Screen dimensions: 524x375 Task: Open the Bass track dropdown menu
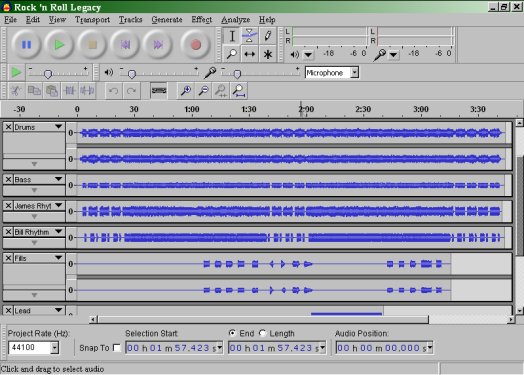[x=58, y=179]
